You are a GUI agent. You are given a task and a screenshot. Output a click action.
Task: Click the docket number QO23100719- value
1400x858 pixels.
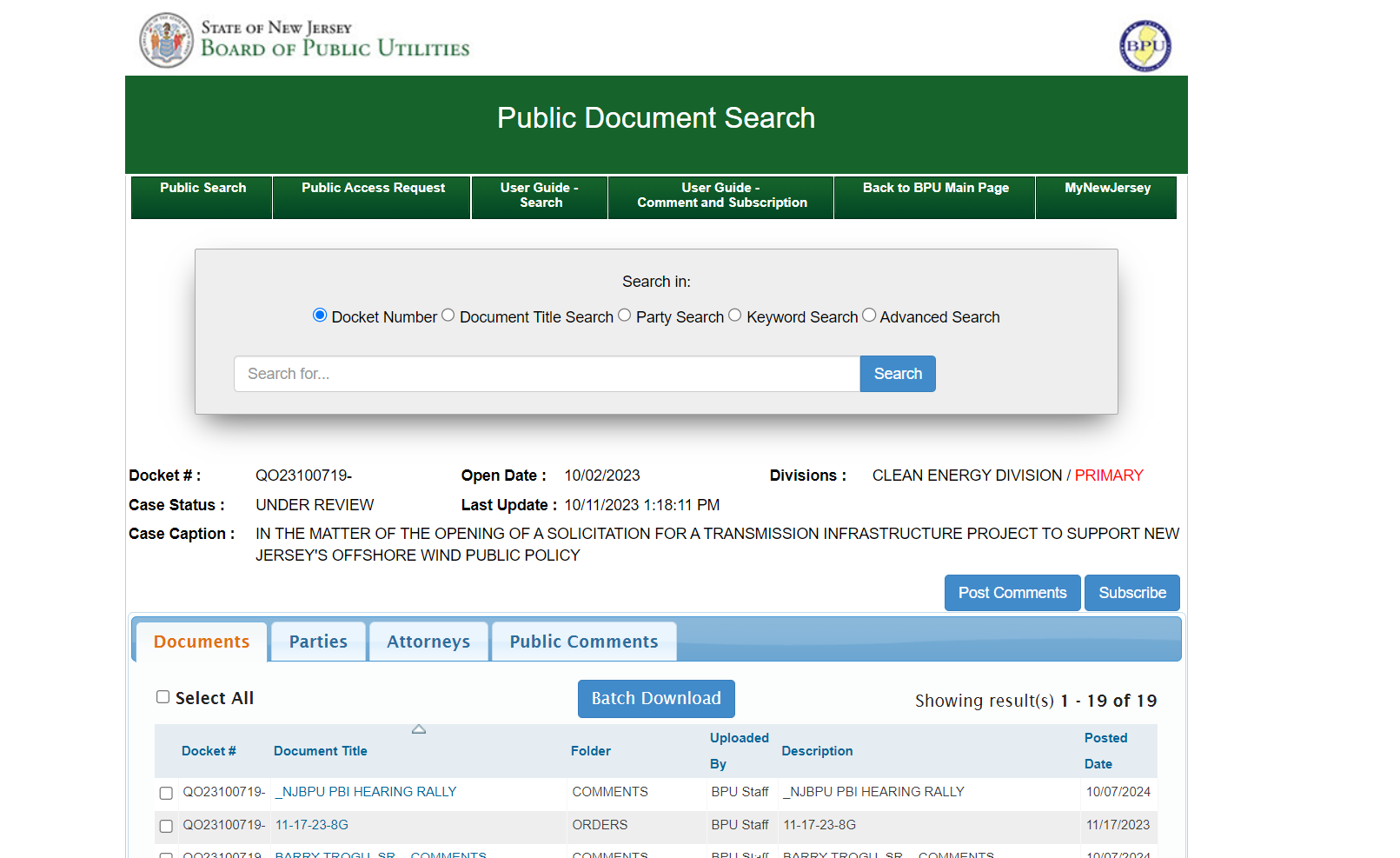point(303,476)
